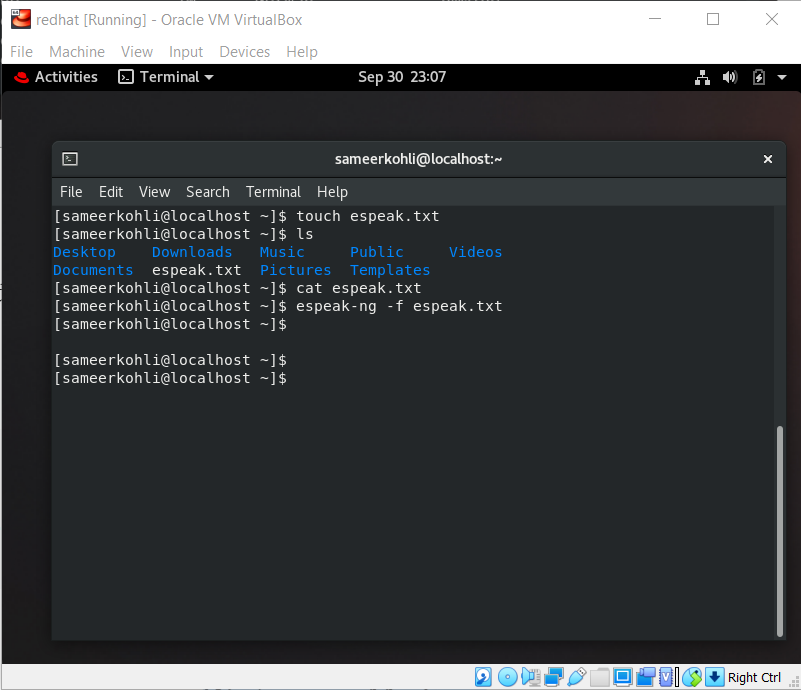Expand the VirtualBox bottom-right arrow menu
This screenshot has width=801, height=690.
click(714, 677)
